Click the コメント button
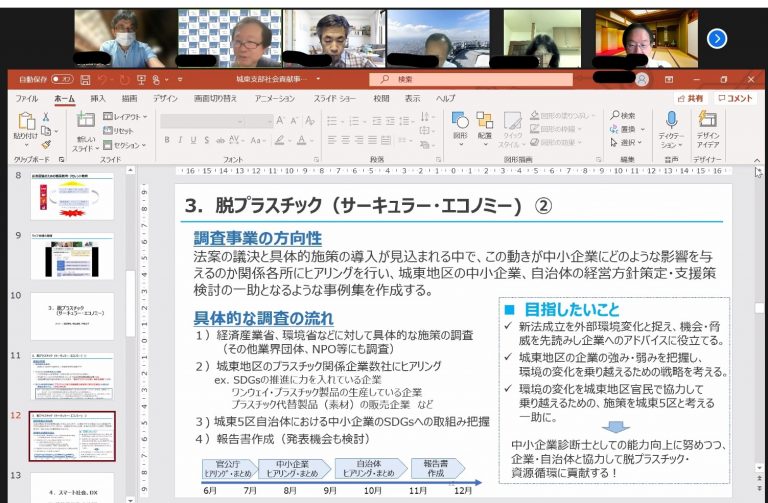Screen dimensions: 768x503 735,98
